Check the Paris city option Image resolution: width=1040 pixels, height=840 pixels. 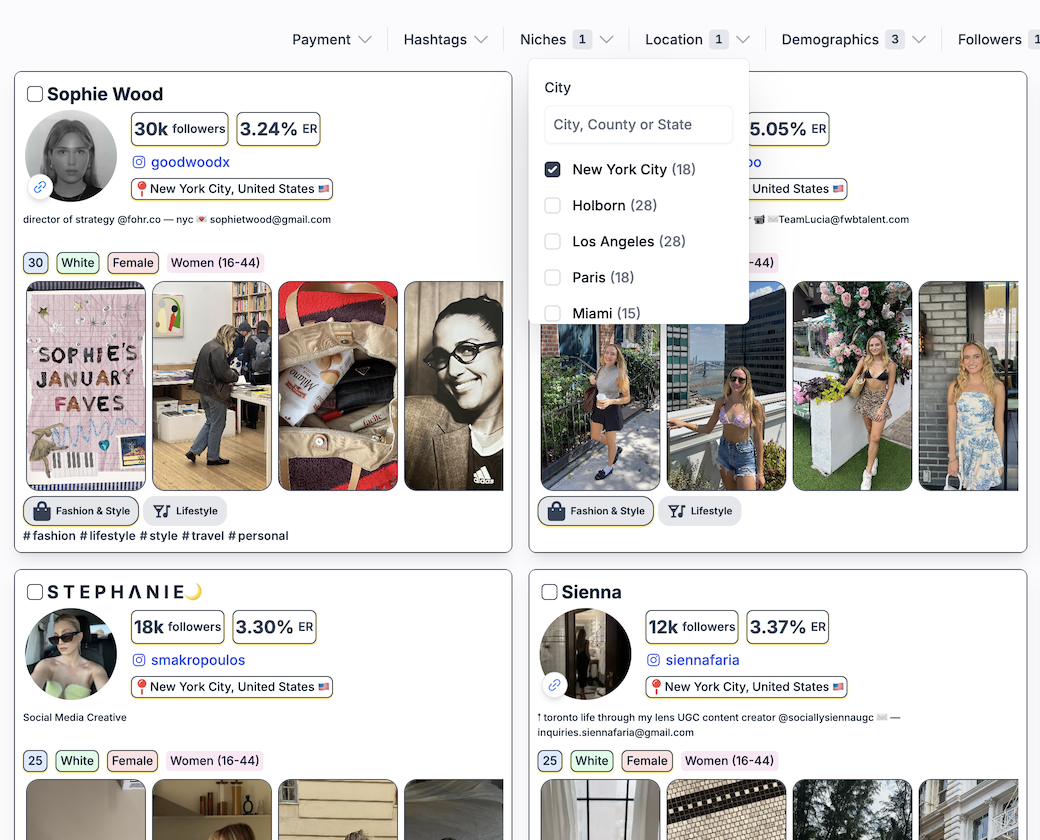click(x=552, y=277)
